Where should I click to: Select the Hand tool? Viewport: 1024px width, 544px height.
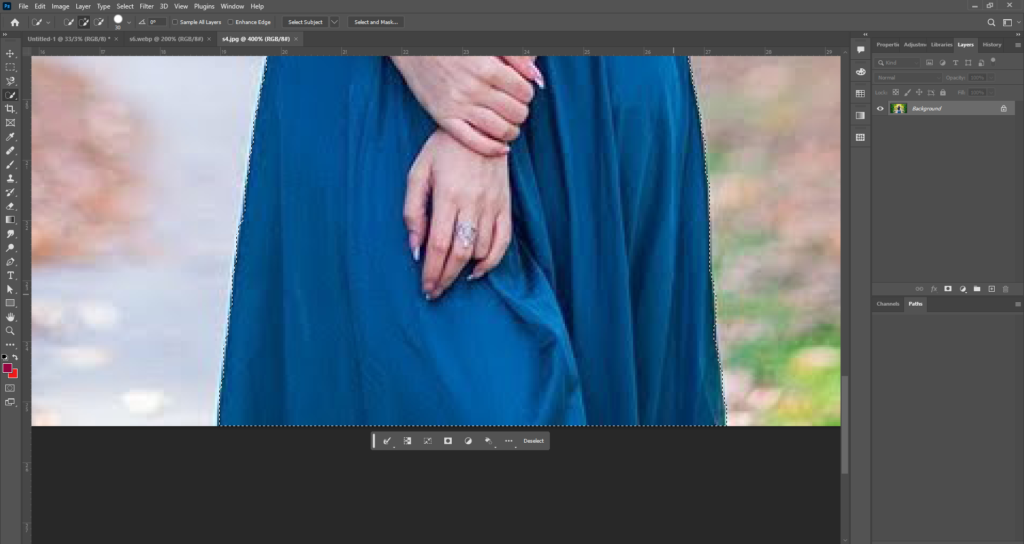point(10,316)
